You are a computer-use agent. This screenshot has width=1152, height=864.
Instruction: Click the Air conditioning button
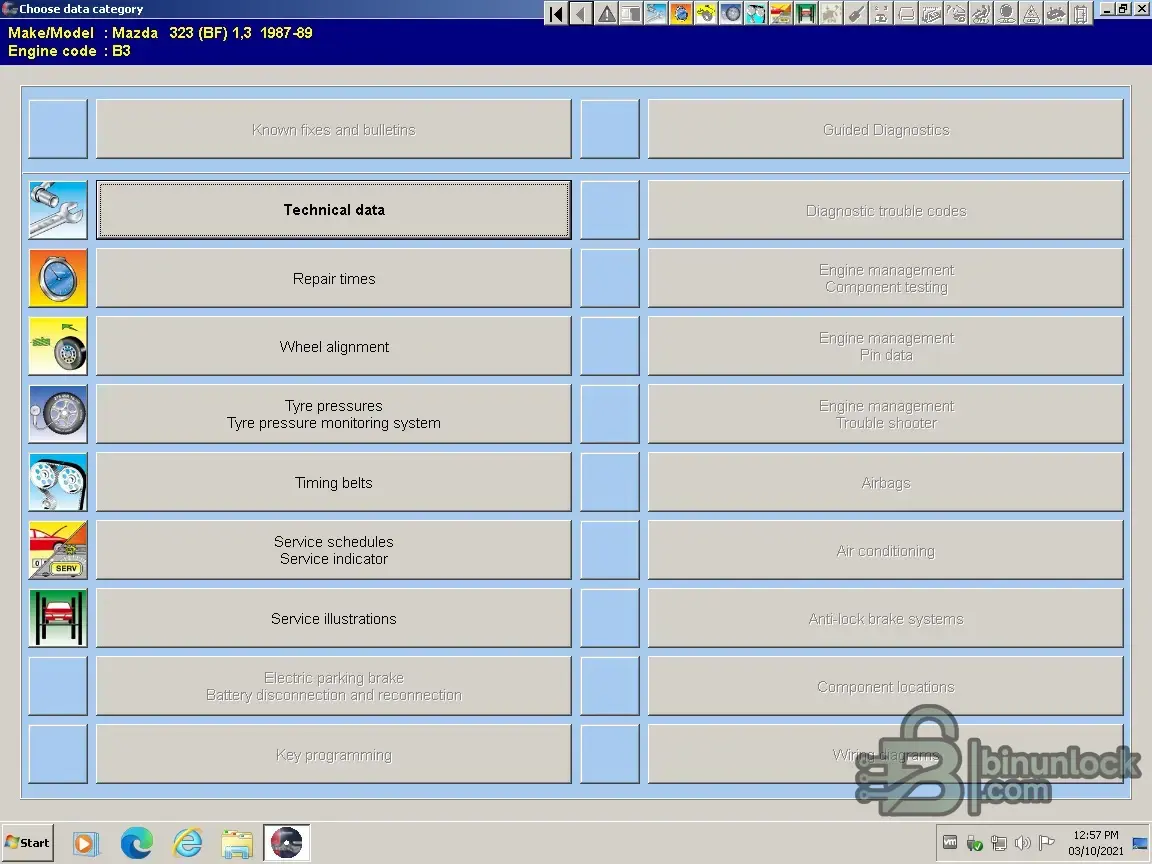(885, 550)
